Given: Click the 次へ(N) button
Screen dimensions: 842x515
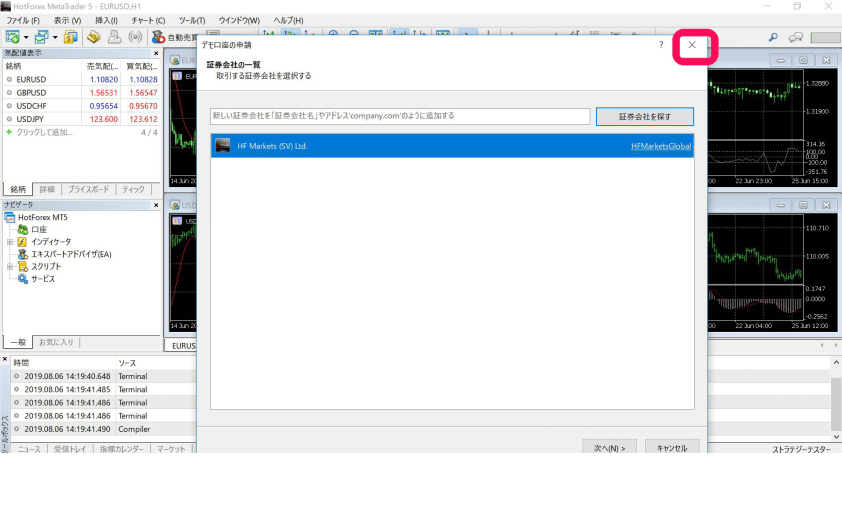Looking at the screenshot, I should [x=608, y=448].
